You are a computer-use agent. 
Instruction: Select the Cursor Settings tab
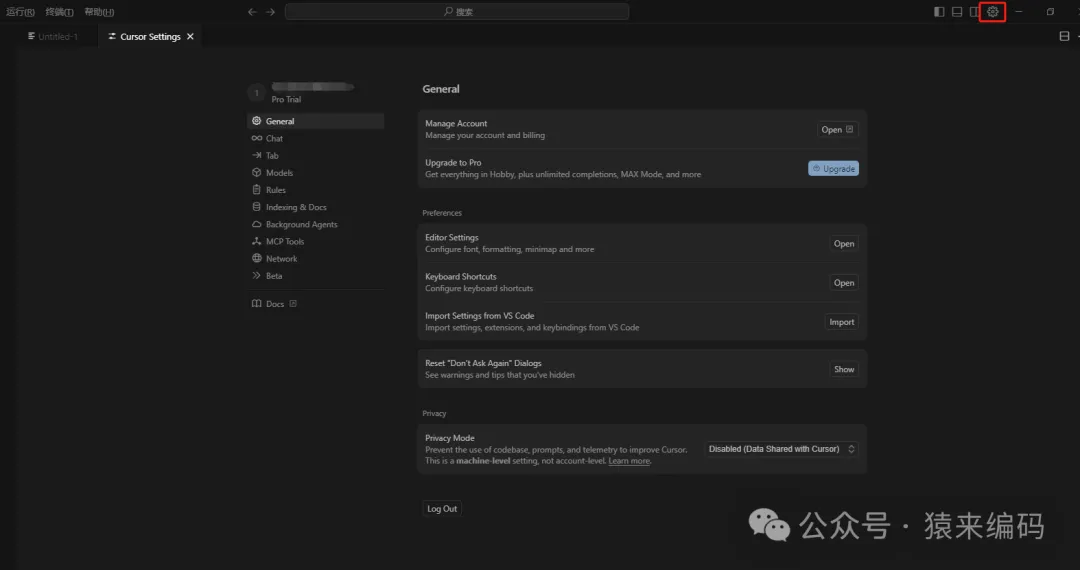click(150, 36)
